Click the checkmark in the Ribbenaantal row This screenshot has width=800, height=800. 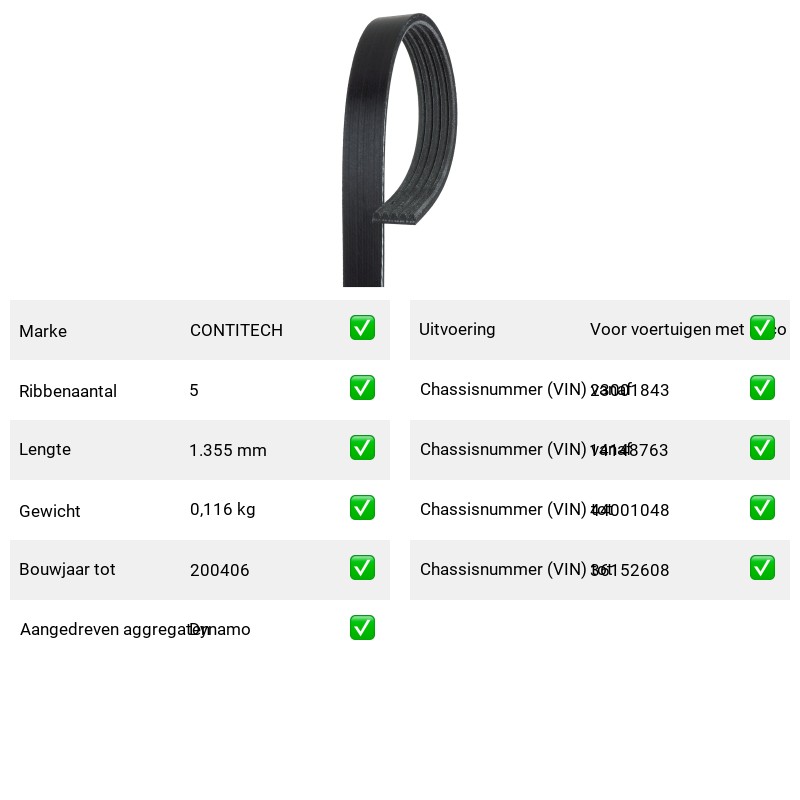point(362,388)
